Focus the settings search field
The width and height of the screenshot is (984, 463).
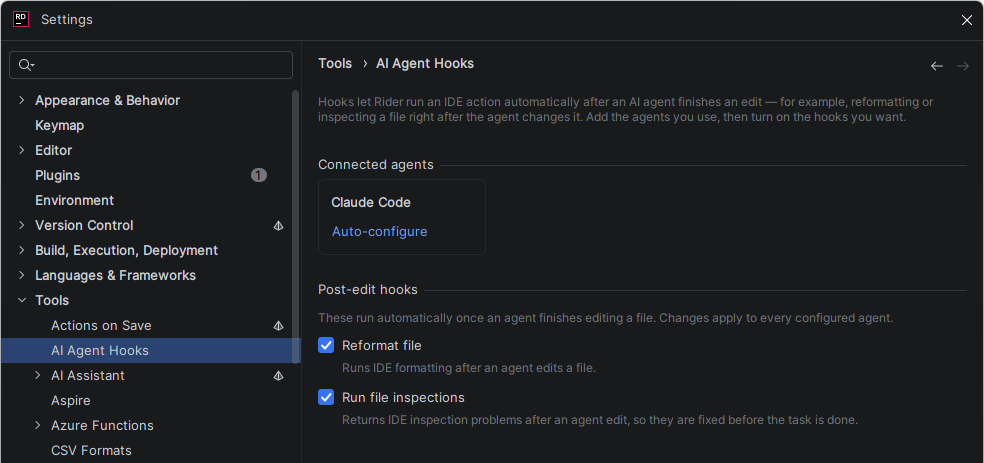coord(151,65)
